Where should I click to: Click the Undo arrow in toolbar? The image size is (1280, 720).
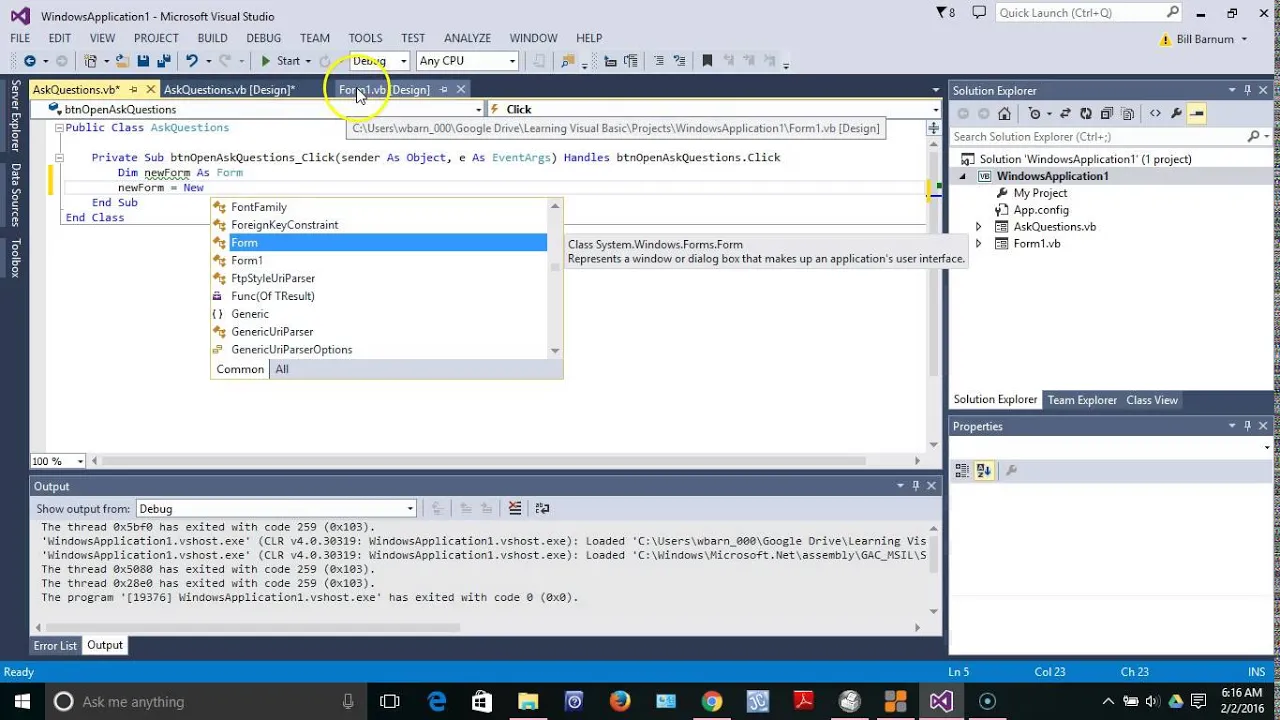(192, 61)
